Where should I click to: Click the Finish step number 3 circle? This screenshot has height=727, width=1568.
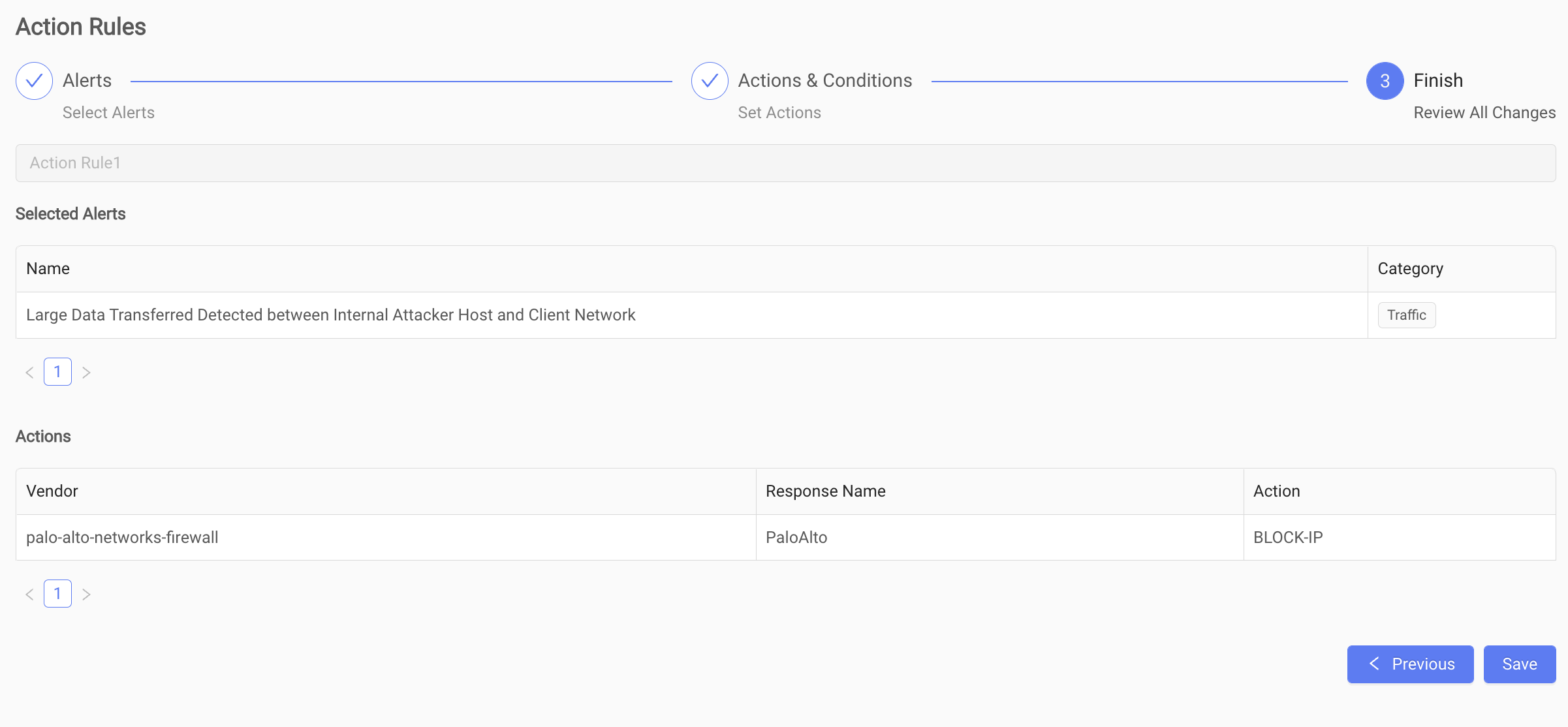[1385, 81]
